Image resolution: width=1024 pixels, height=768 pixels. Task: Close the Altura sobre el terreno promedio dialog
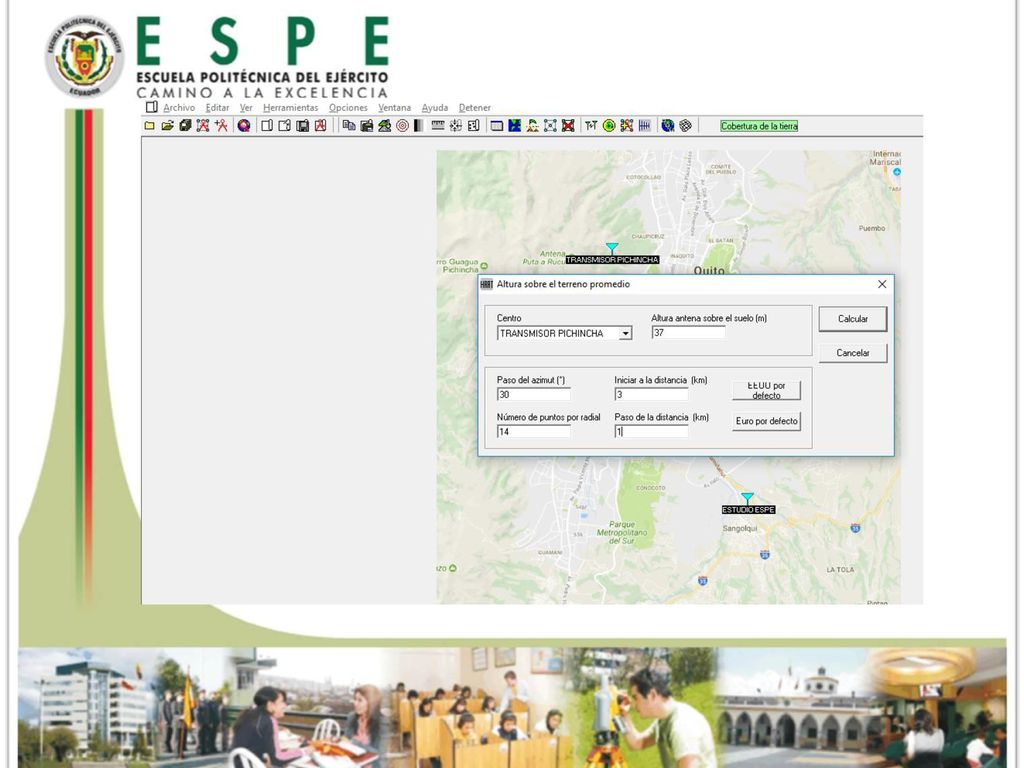point(882,284)
